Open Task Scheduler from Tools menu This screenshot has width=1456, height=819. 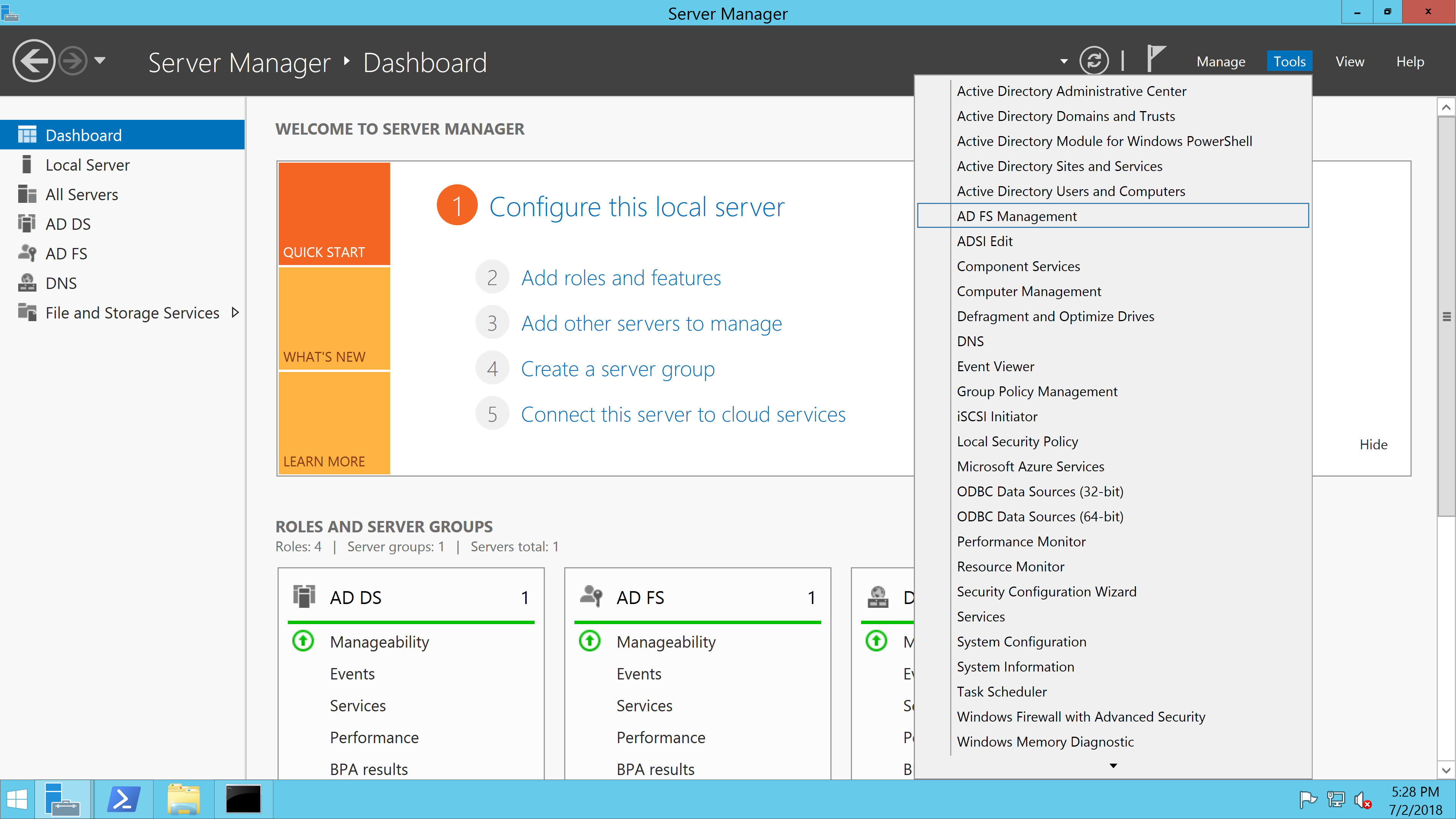click(x=1112, y=692)
